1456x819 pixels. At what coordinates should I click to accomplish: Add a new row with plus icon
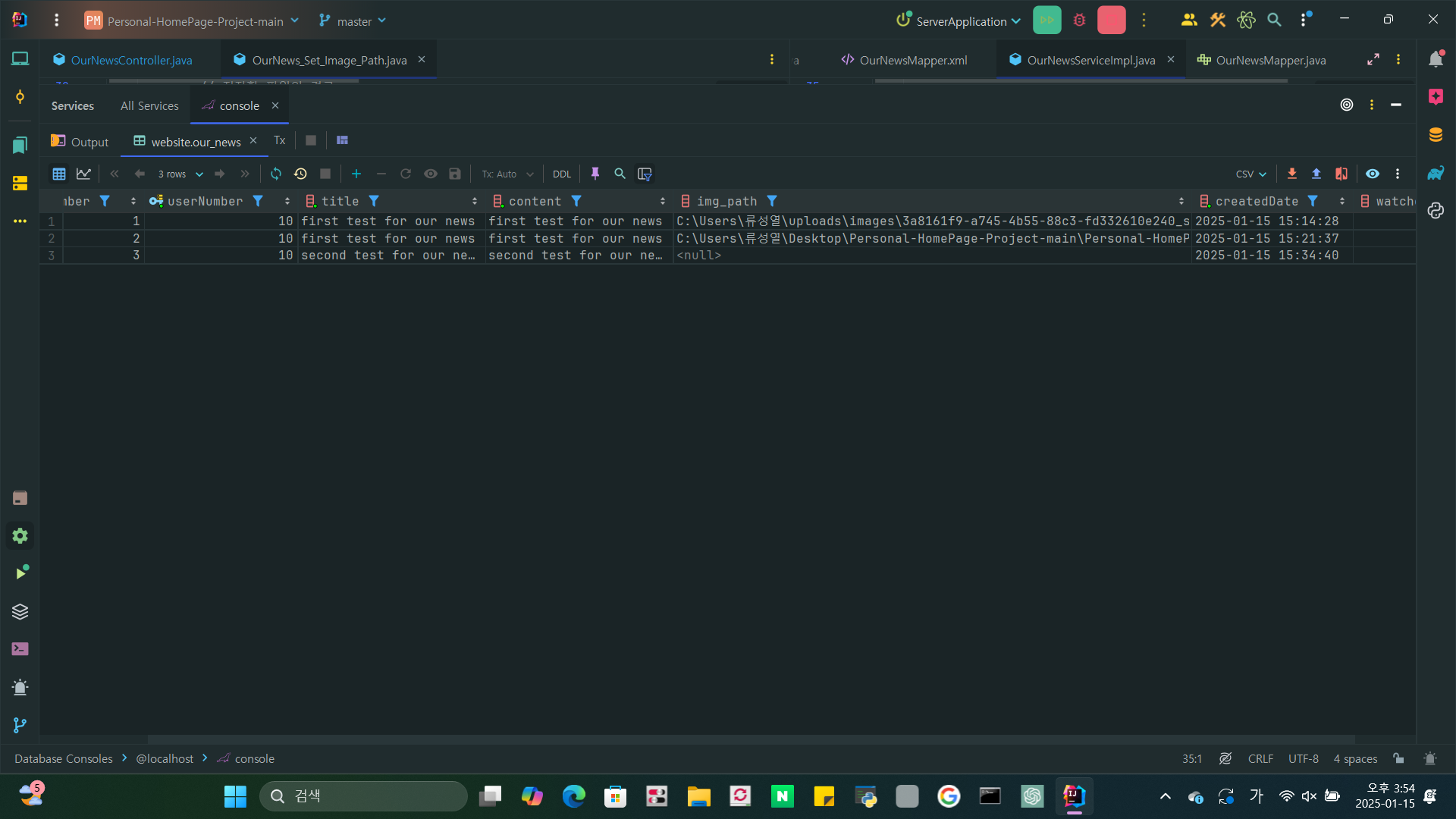[356, 174]
